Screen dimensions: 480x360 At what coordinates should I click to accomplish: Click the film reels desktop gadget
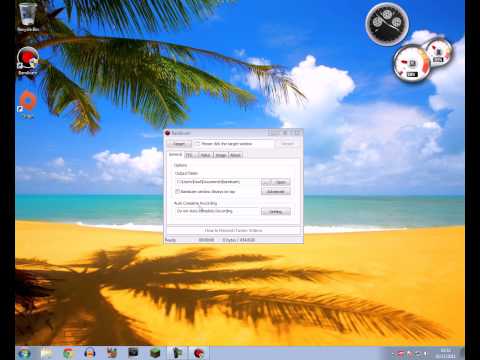tap(387, 24)
